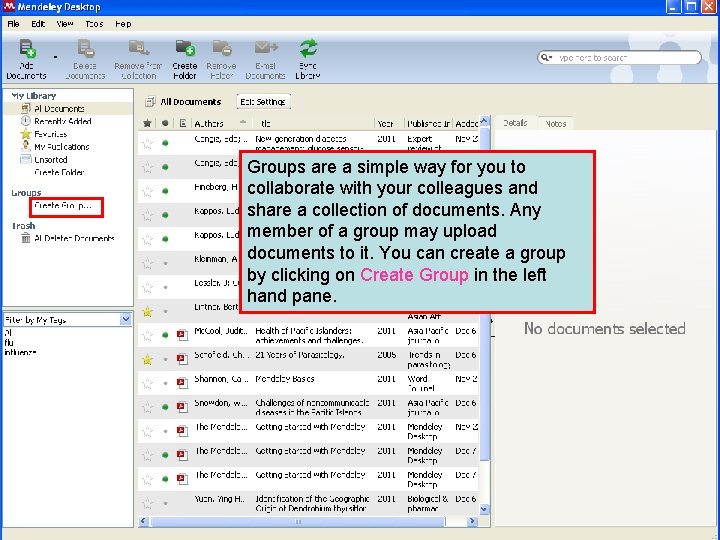Switch to the Notes tab
Screen dimensions: 720x540
click(556, 123)
